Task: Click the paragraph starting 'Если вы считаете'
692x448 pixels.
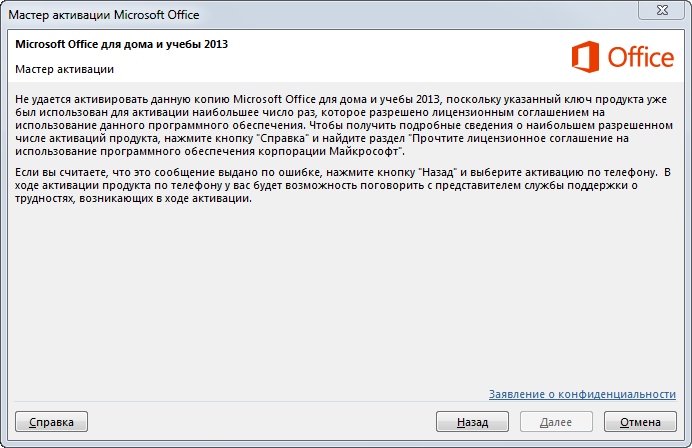Action: coord(343,185)
